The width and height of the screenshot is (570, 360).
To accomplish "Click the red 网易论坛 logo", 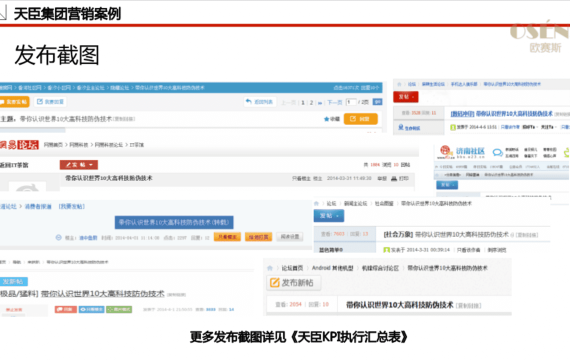I will coord(19,145).
